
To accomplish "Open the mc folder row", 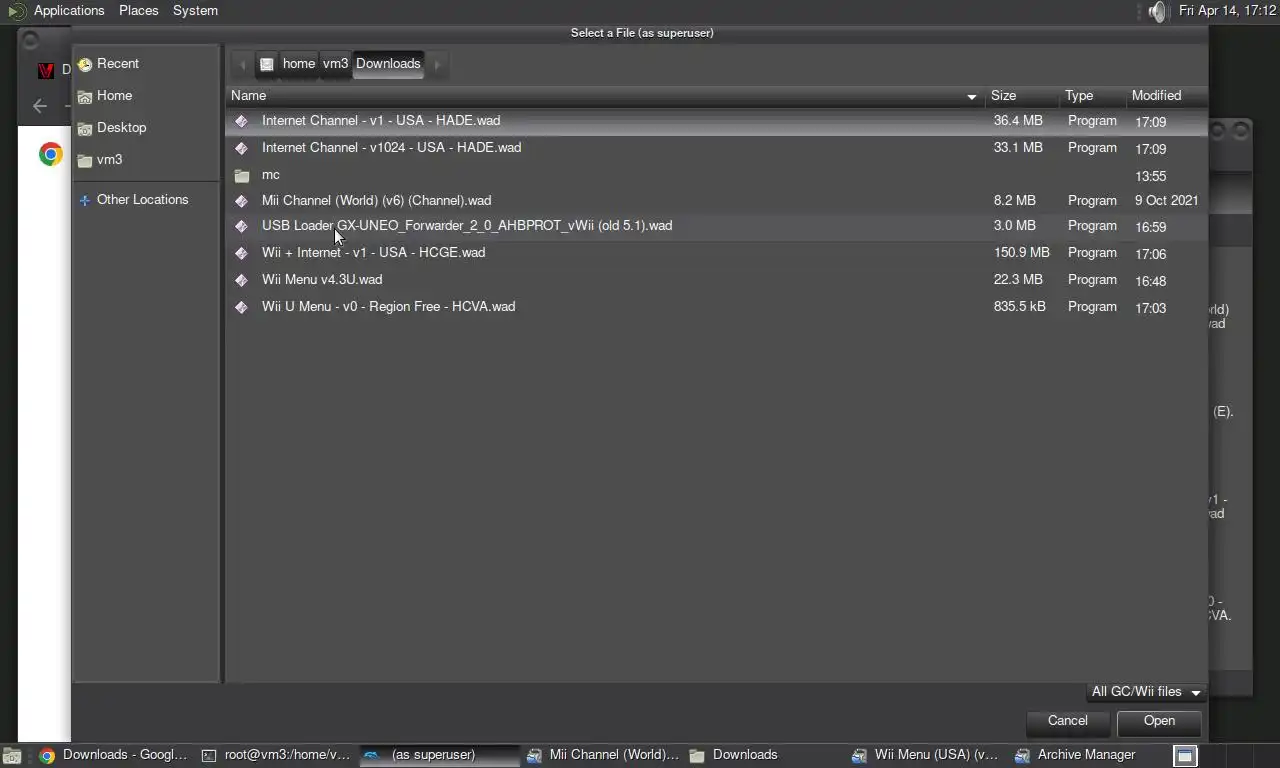I will [716, 175].
